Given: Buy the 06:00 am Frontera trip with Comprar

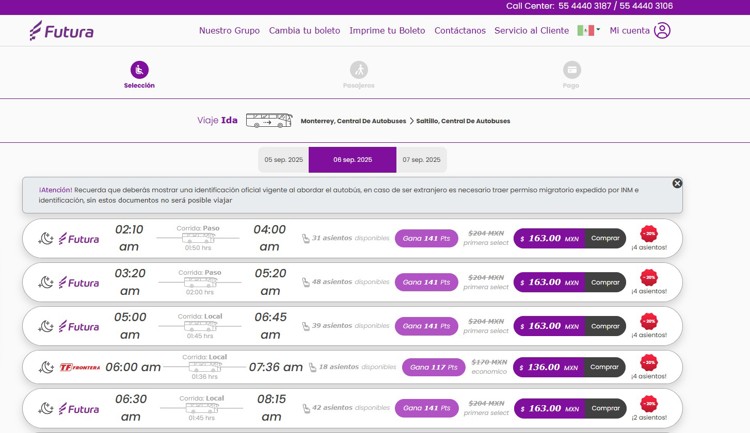Looking at the screenshot, I should pos(604,367).
